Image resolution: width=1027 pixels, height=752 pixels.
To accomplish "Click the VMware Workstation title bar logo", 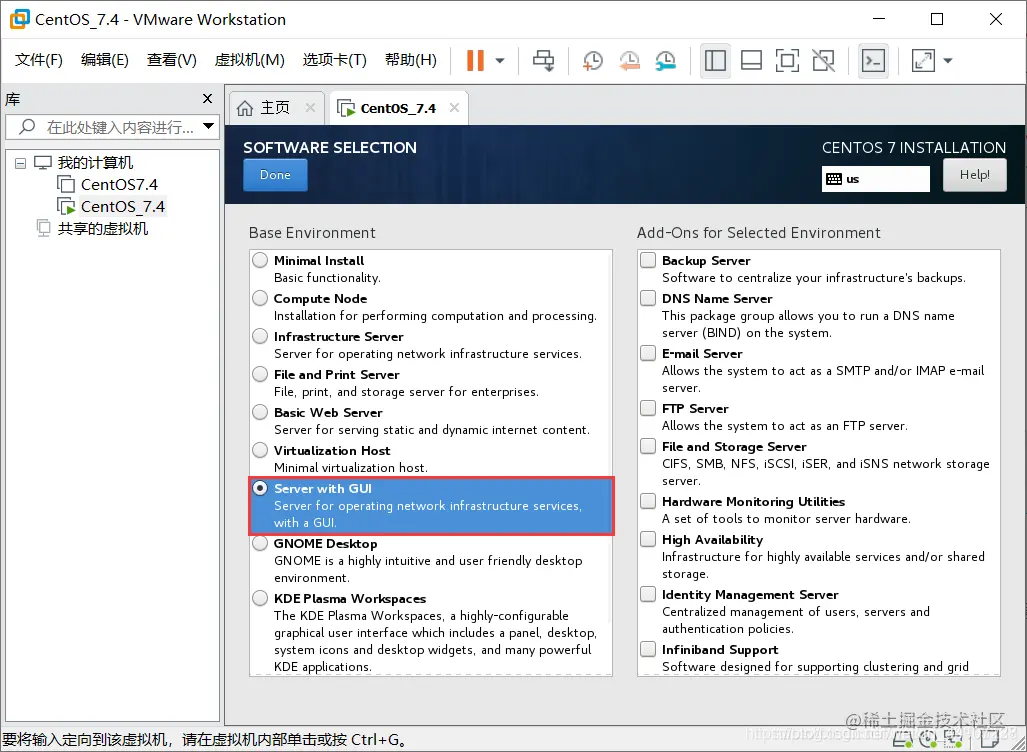I will [19, 19].
